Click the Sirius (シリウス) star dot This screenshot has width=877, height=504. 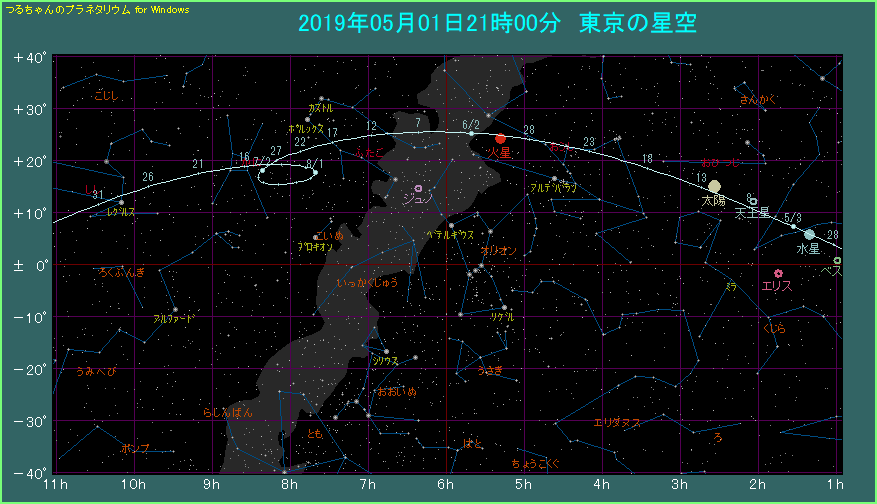[x=387, y=351]
